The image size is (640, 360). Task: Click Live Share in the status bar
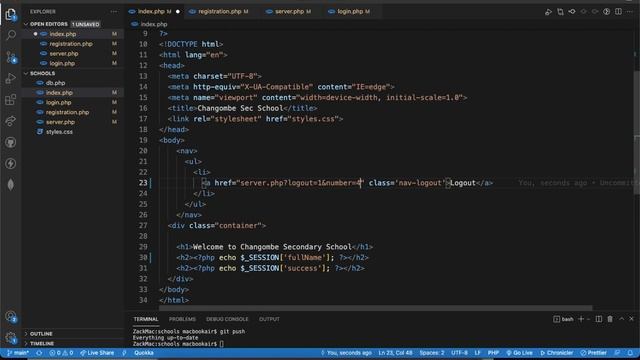click(97, 353)
